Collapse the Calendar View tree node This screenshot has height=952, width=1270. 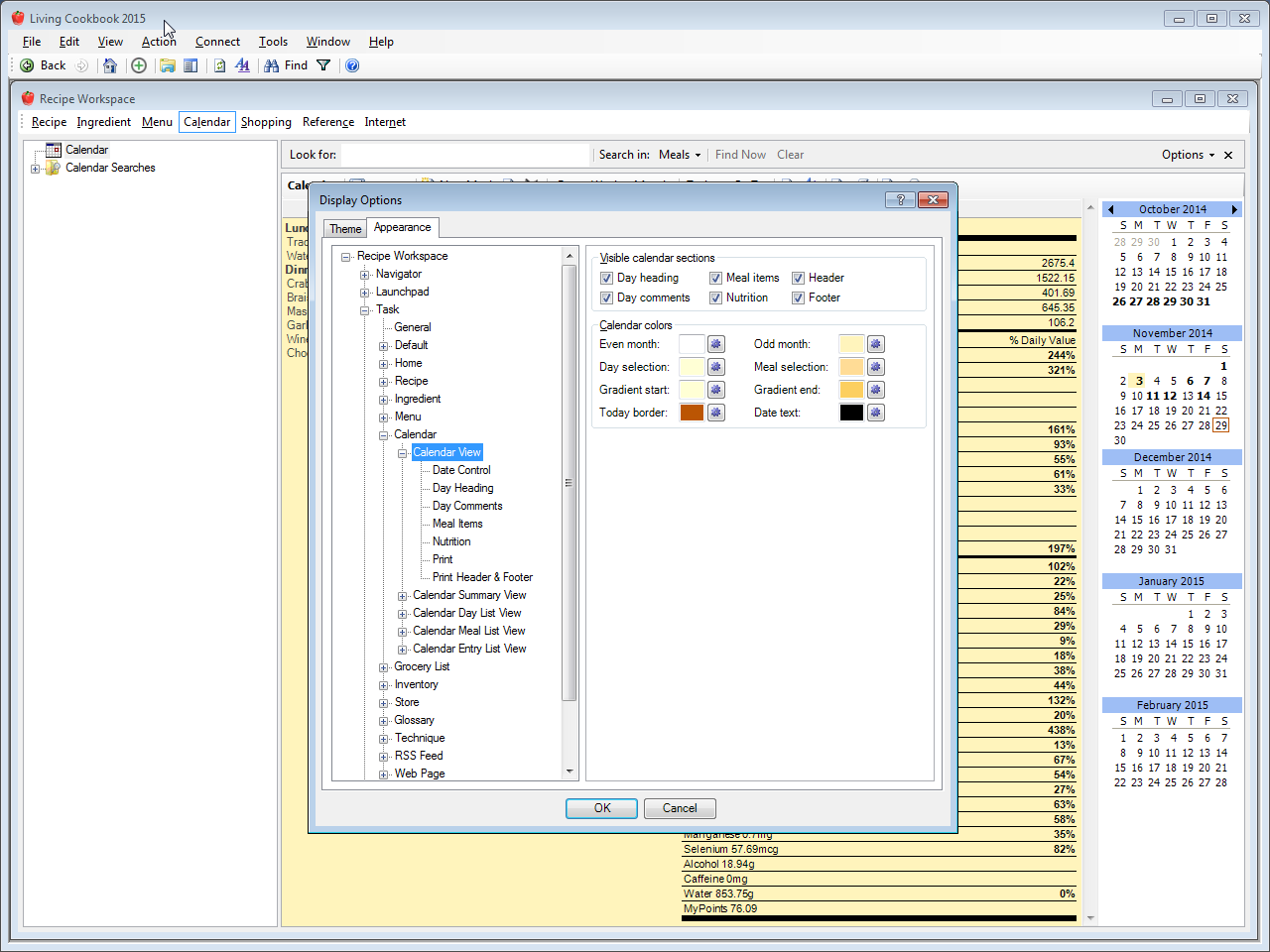click(x=403, y=453)
